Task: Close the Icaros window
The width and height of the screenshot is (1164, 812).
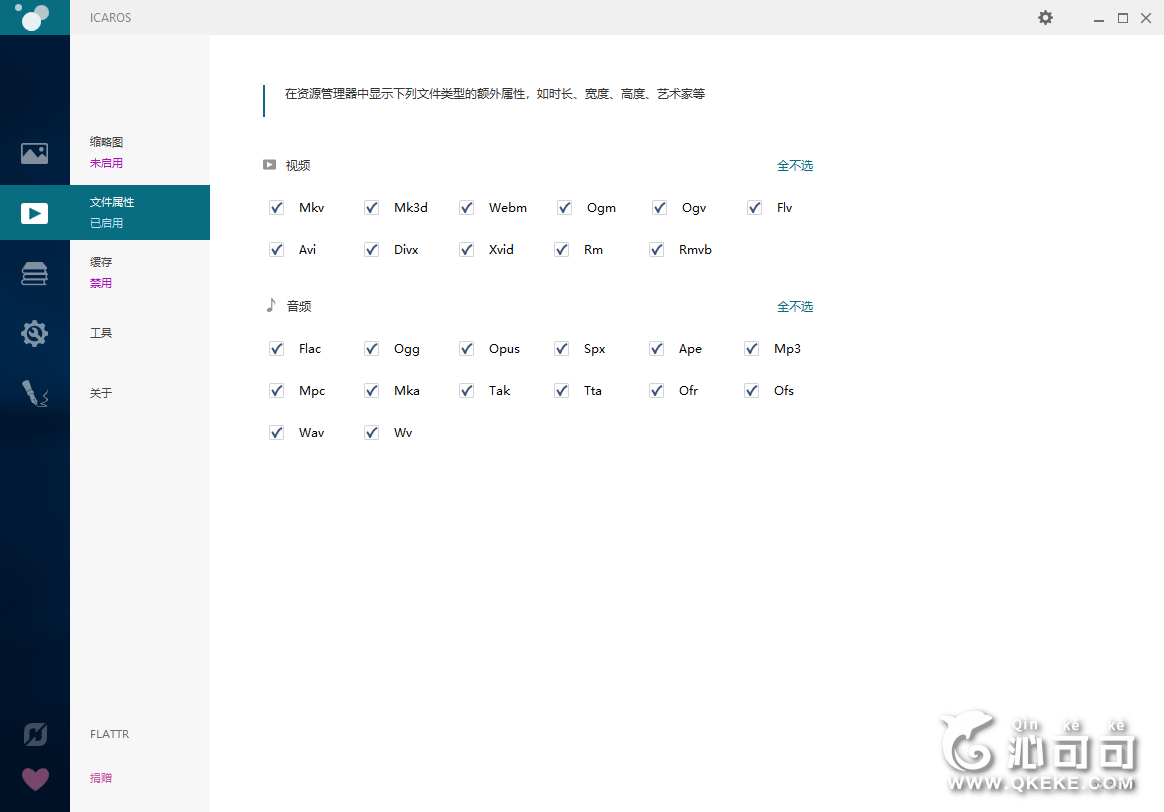Action: click(x=1146, y=18)
